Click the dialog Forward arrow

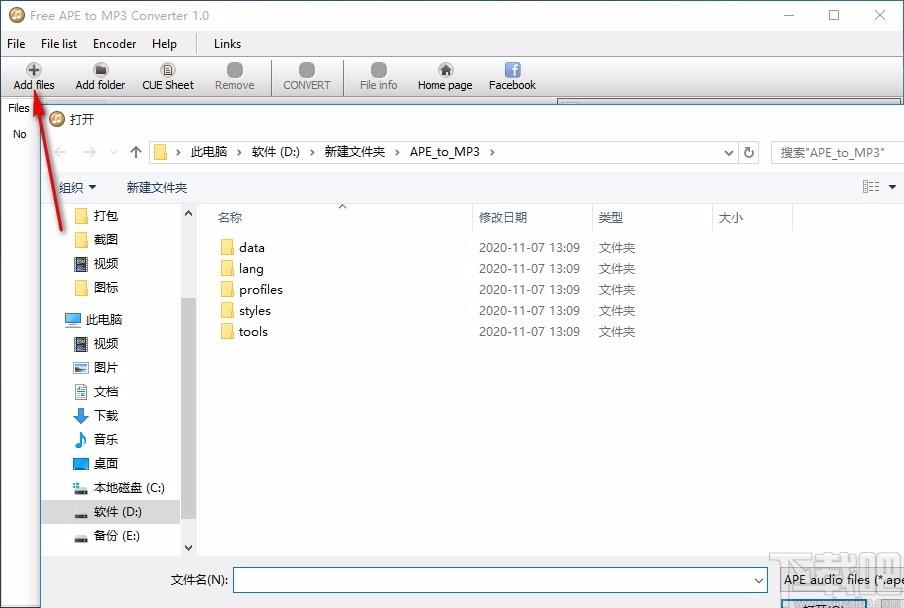(90, 152)
